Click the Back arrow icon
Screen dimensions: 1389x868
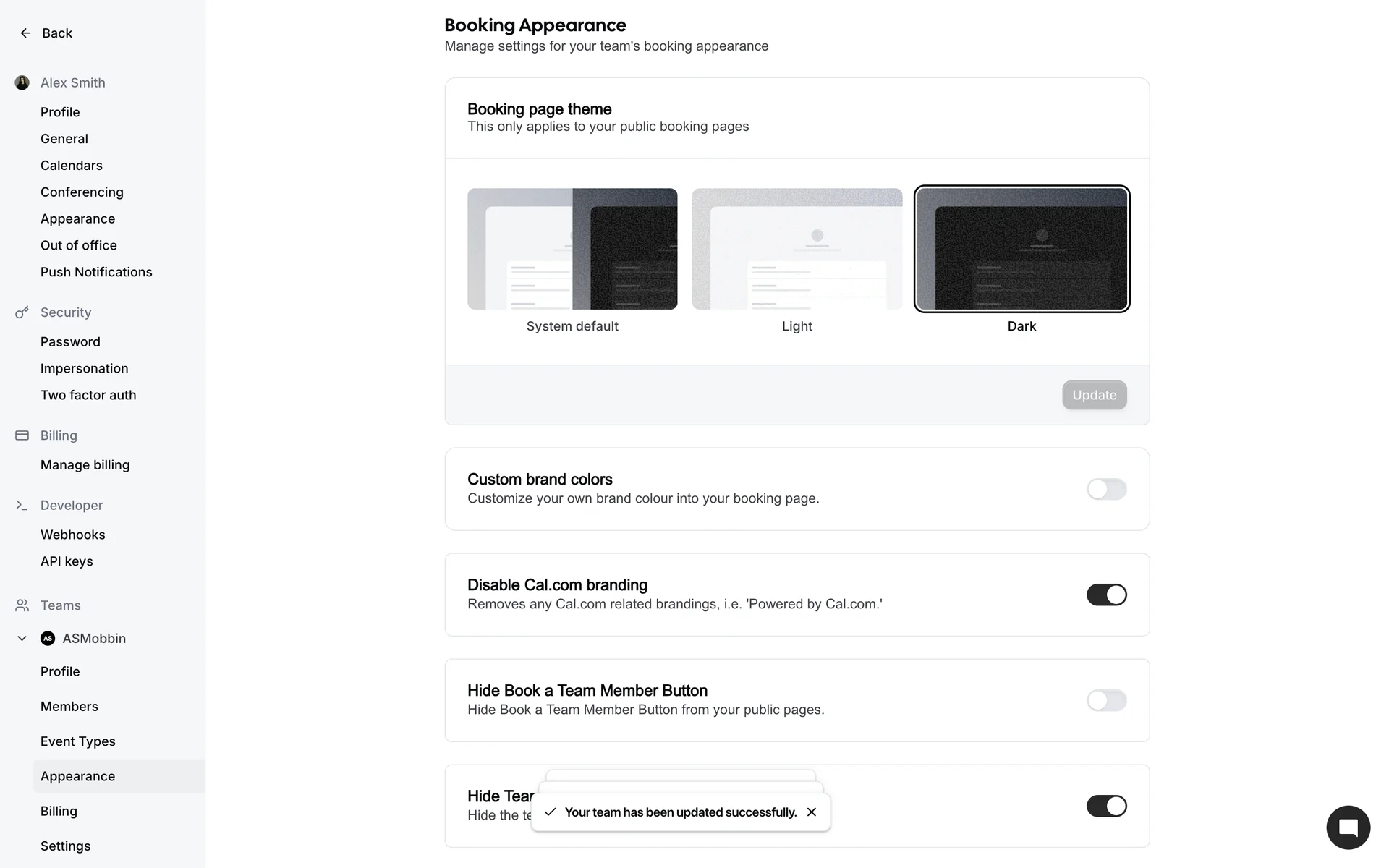tap(25, 33)
